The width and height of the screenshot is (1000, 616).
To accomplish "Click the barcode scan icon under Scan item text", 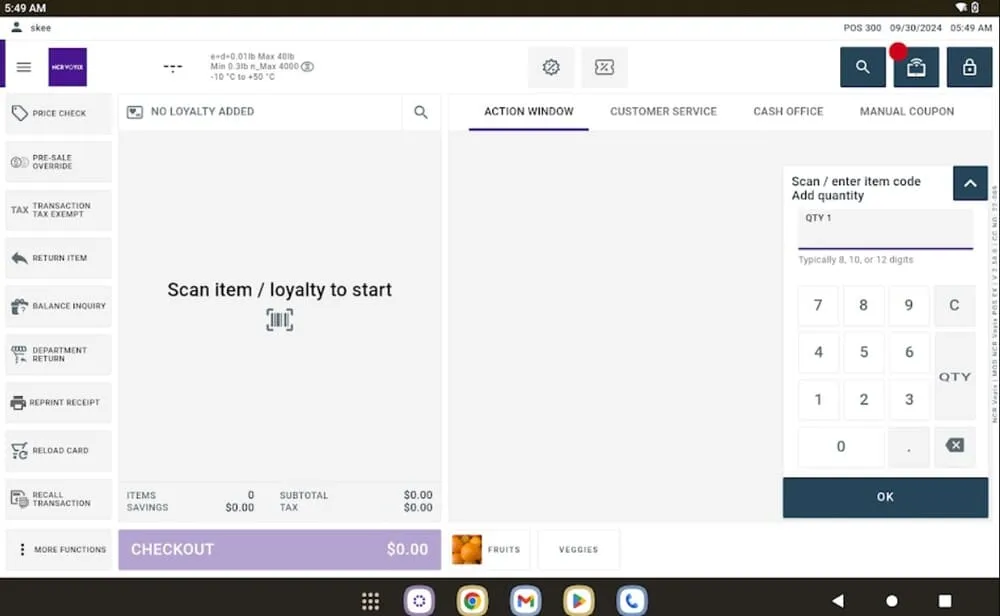I will coord(279,319).
